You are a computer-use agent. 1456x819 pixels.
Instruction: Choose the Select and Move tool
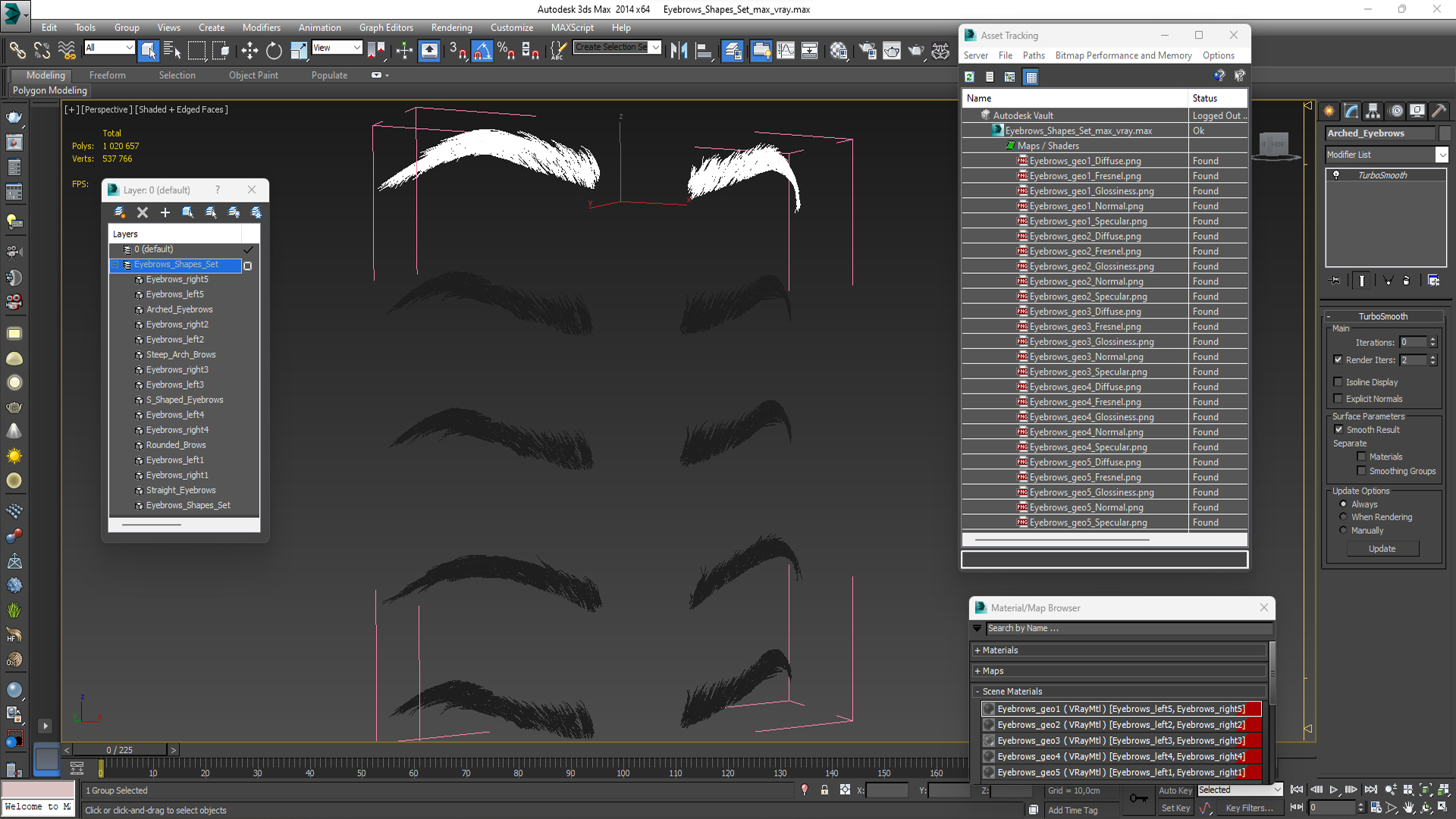[249, 50]
